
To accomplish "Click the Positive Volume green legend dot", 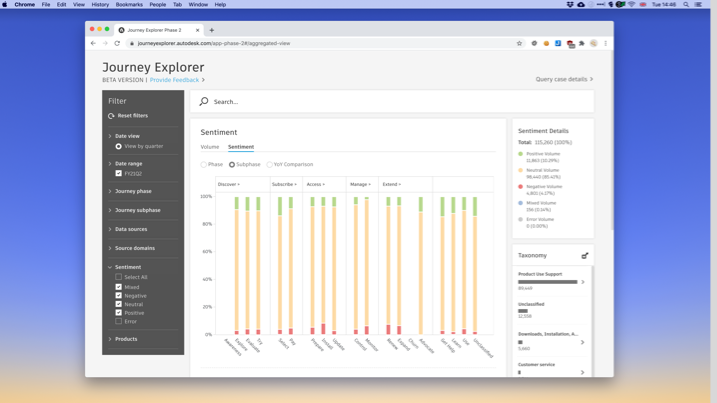I will tap(520, 154).
